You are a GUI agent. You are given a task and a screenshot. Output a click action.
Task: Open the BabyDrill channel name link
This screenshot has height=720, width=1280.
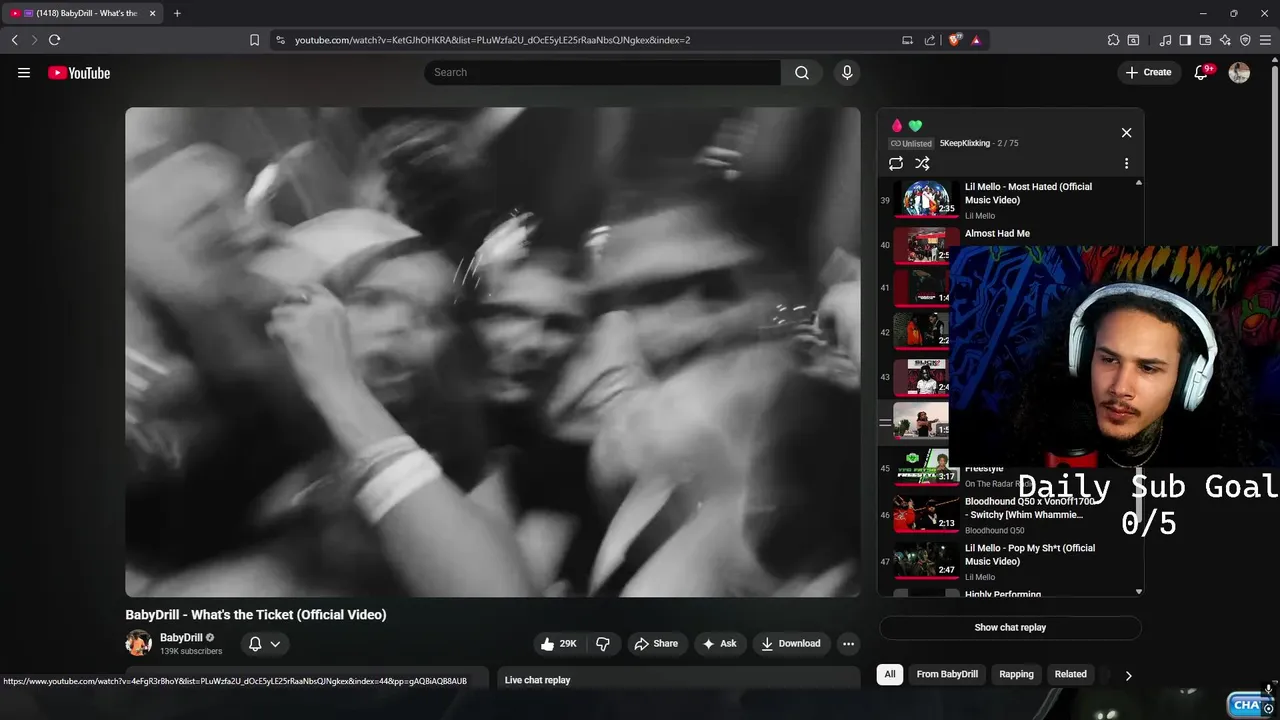181,637
